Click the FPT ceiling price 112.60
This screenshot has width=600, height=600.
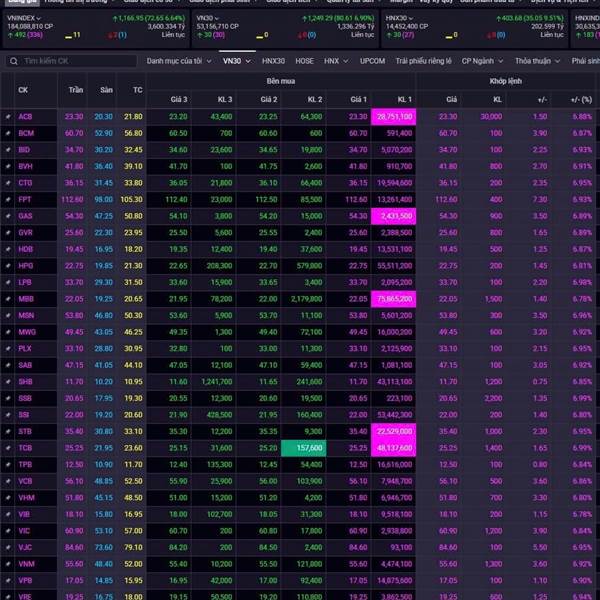pos(72,199)
